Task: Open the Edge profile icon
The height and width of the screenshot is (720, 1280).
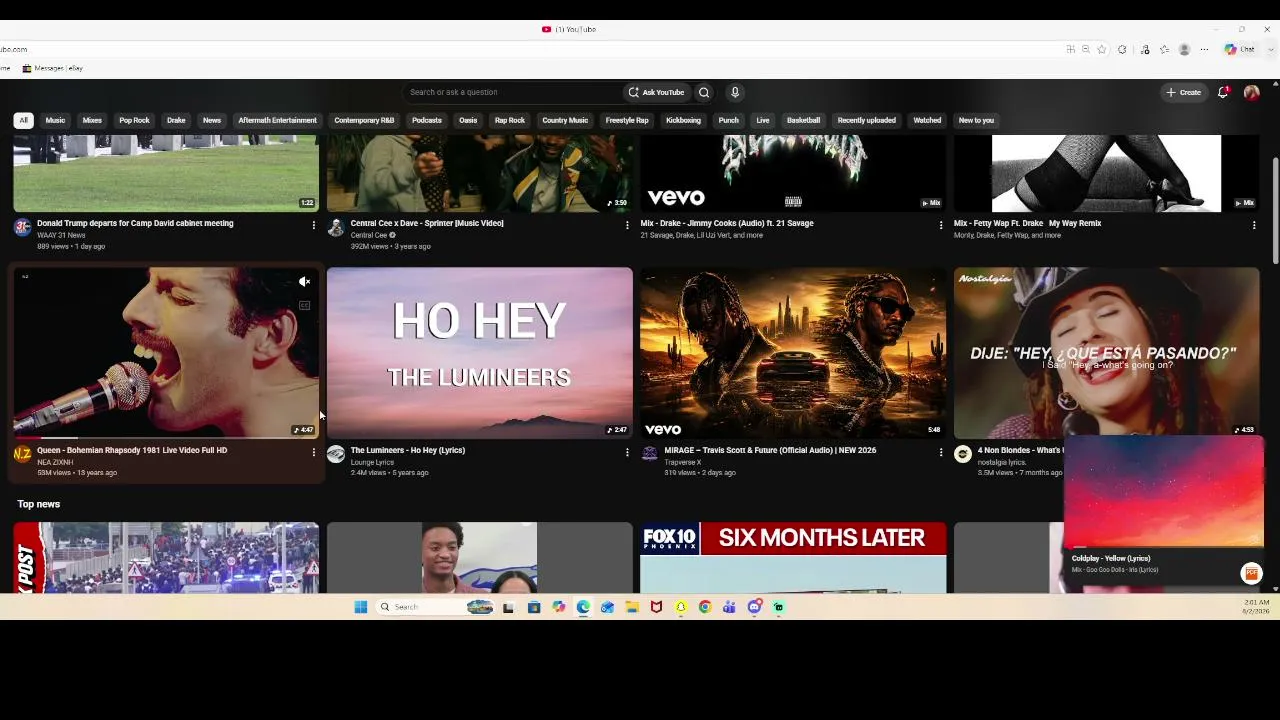Action: [1185, 49]
